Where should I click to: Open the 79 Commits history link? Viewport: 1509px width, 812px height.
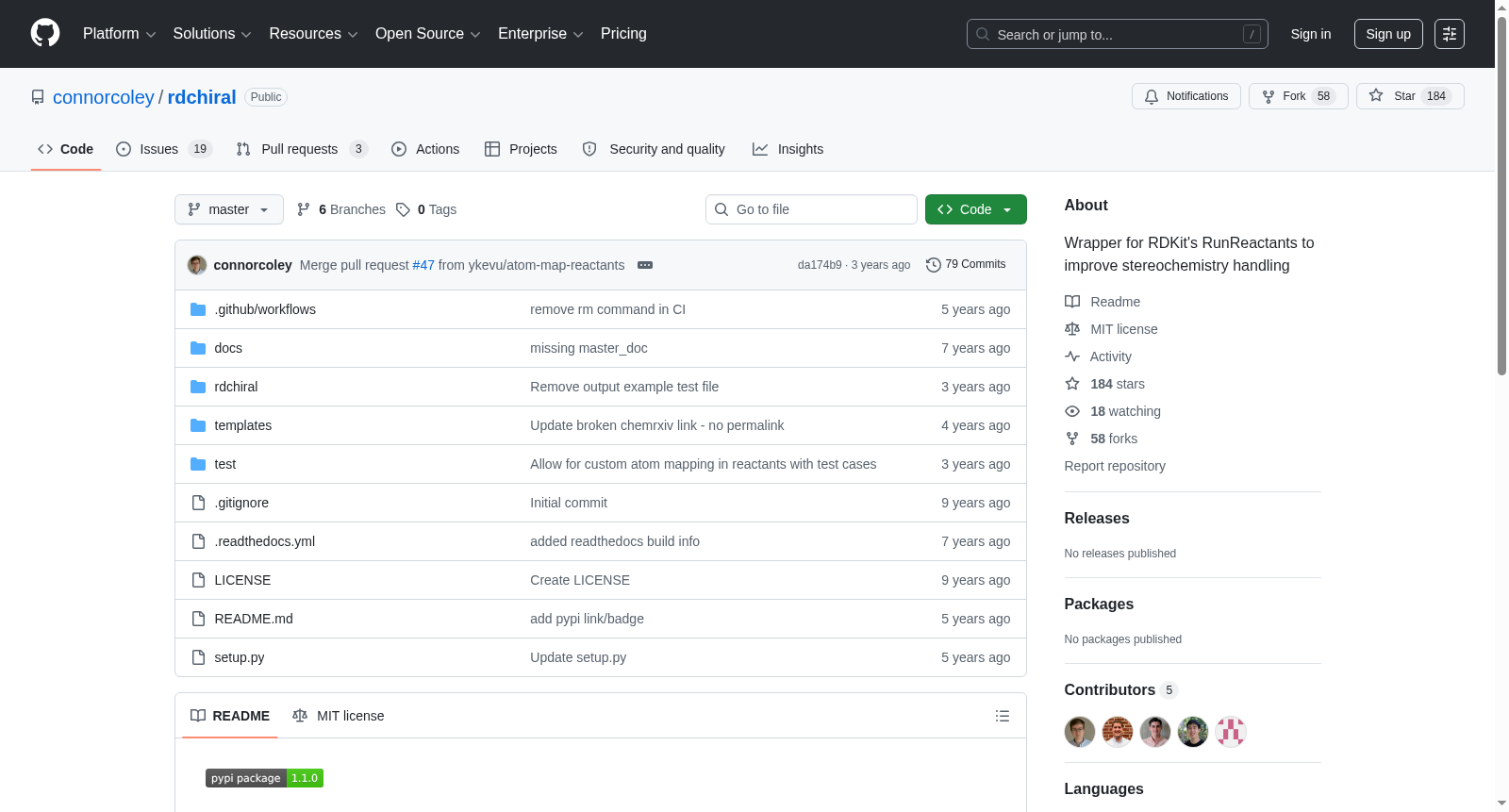966,265
